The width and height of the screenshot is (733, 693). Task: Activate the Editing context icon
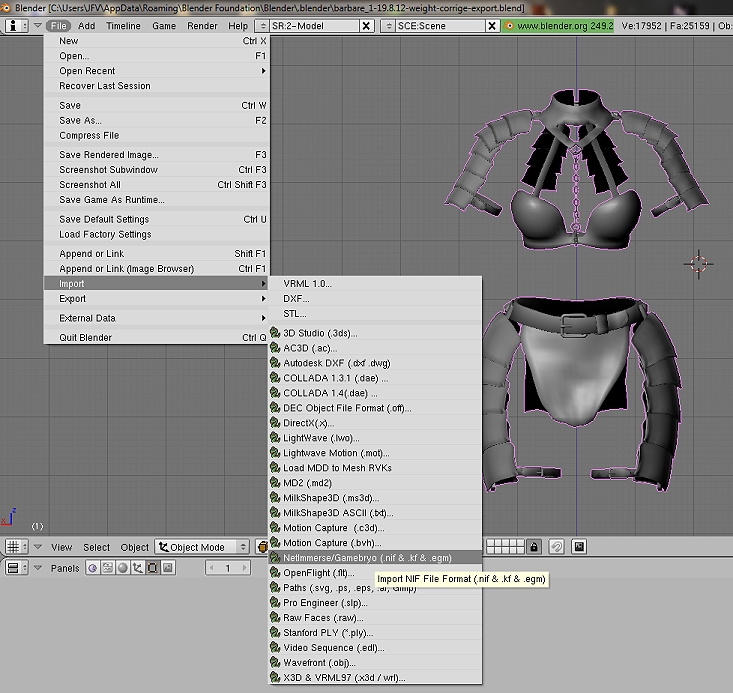(x=152, y=568)
